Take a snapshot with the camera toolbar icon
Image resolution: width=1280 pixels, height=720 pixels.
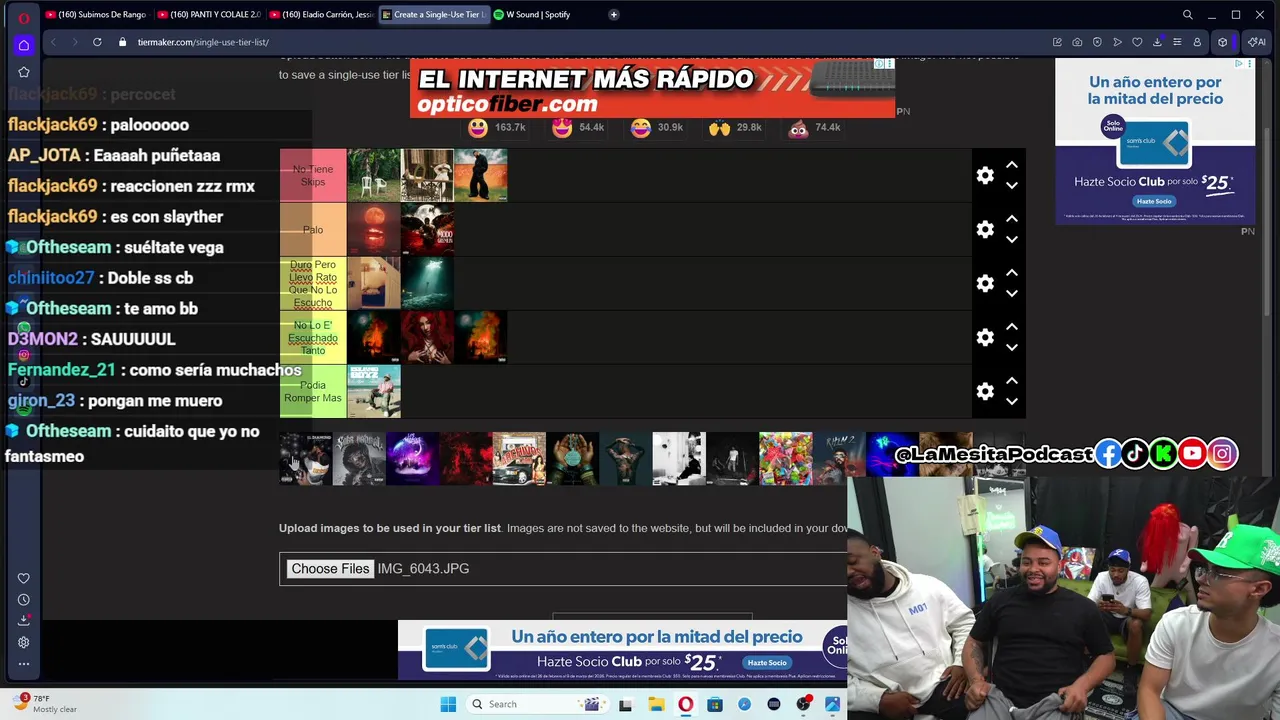point(1077,42)
